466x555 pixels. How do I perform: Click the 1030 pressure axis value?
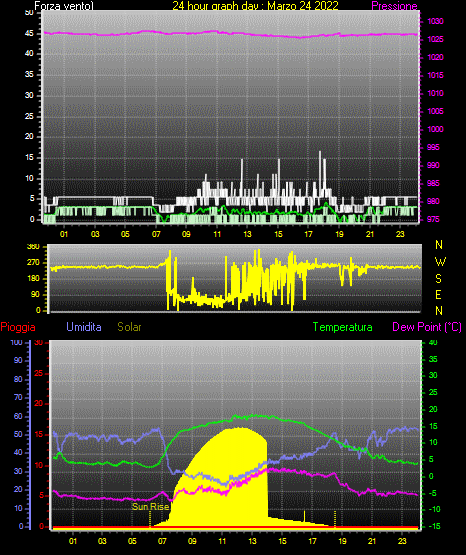pyautogui.click(x=435, y=21)
